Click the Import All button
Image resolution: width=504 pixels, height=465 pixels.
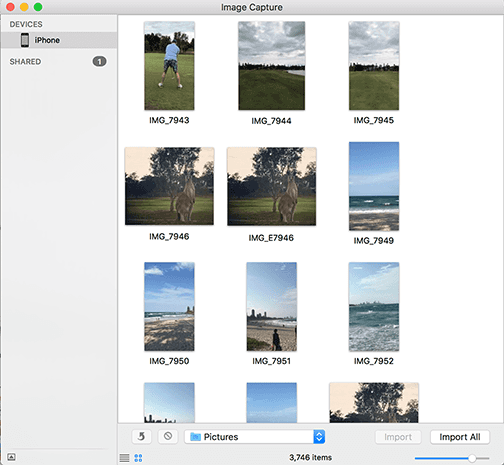[460, 437]
